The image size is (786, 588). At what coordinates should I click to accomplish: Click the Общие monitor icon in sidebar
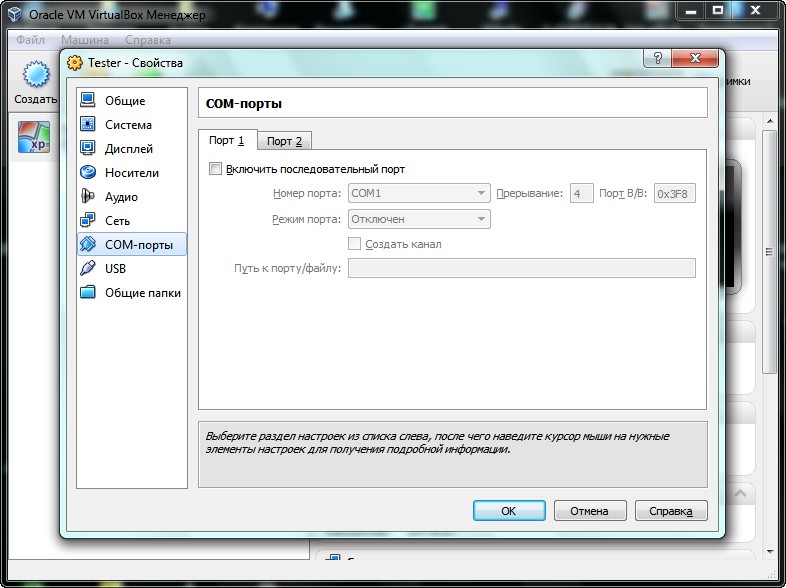(x=88, y=100)
